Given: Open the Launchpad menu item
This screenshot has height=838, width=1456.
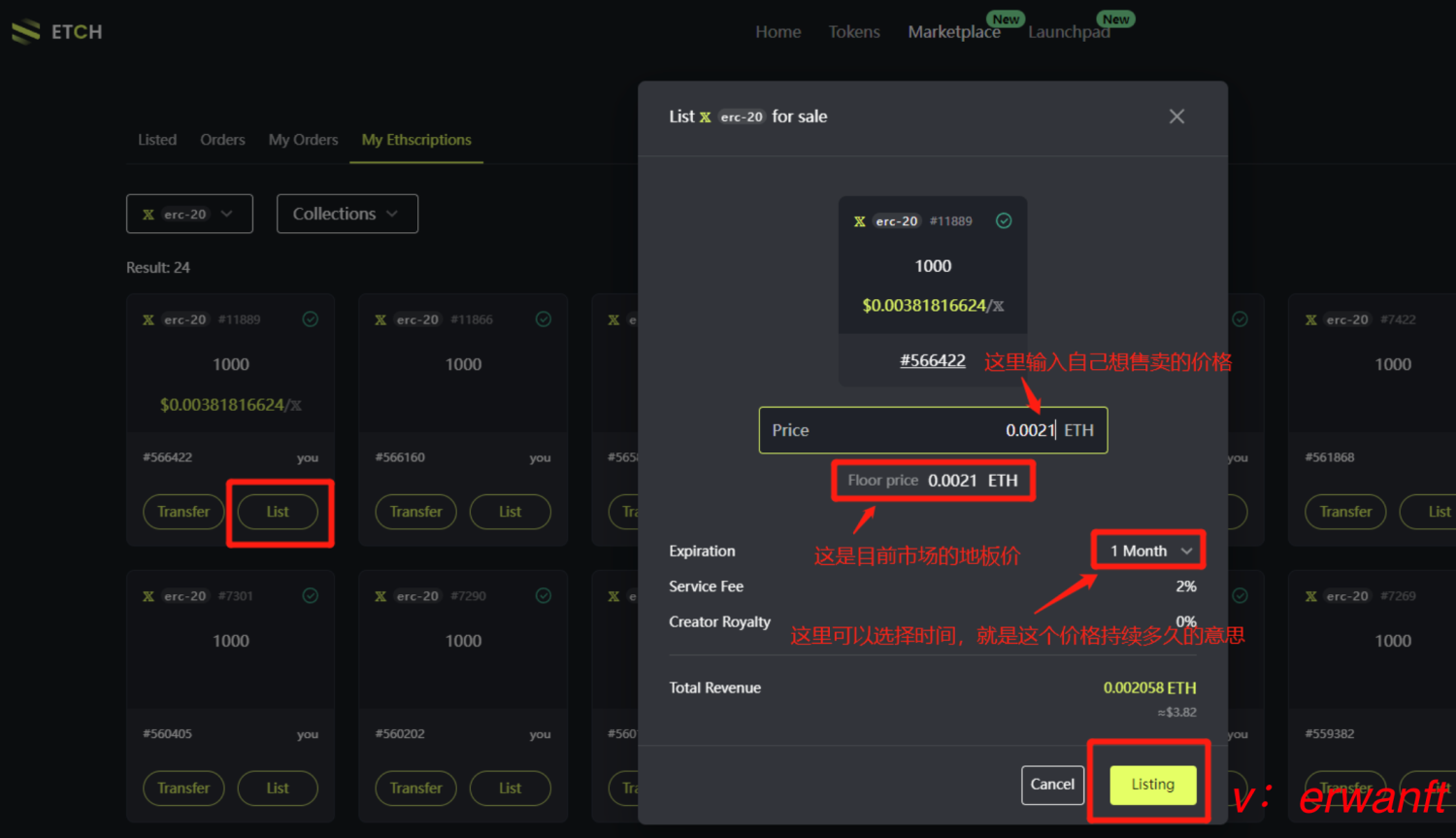Looking at the screenshot, I should (x=1069, y=32).
